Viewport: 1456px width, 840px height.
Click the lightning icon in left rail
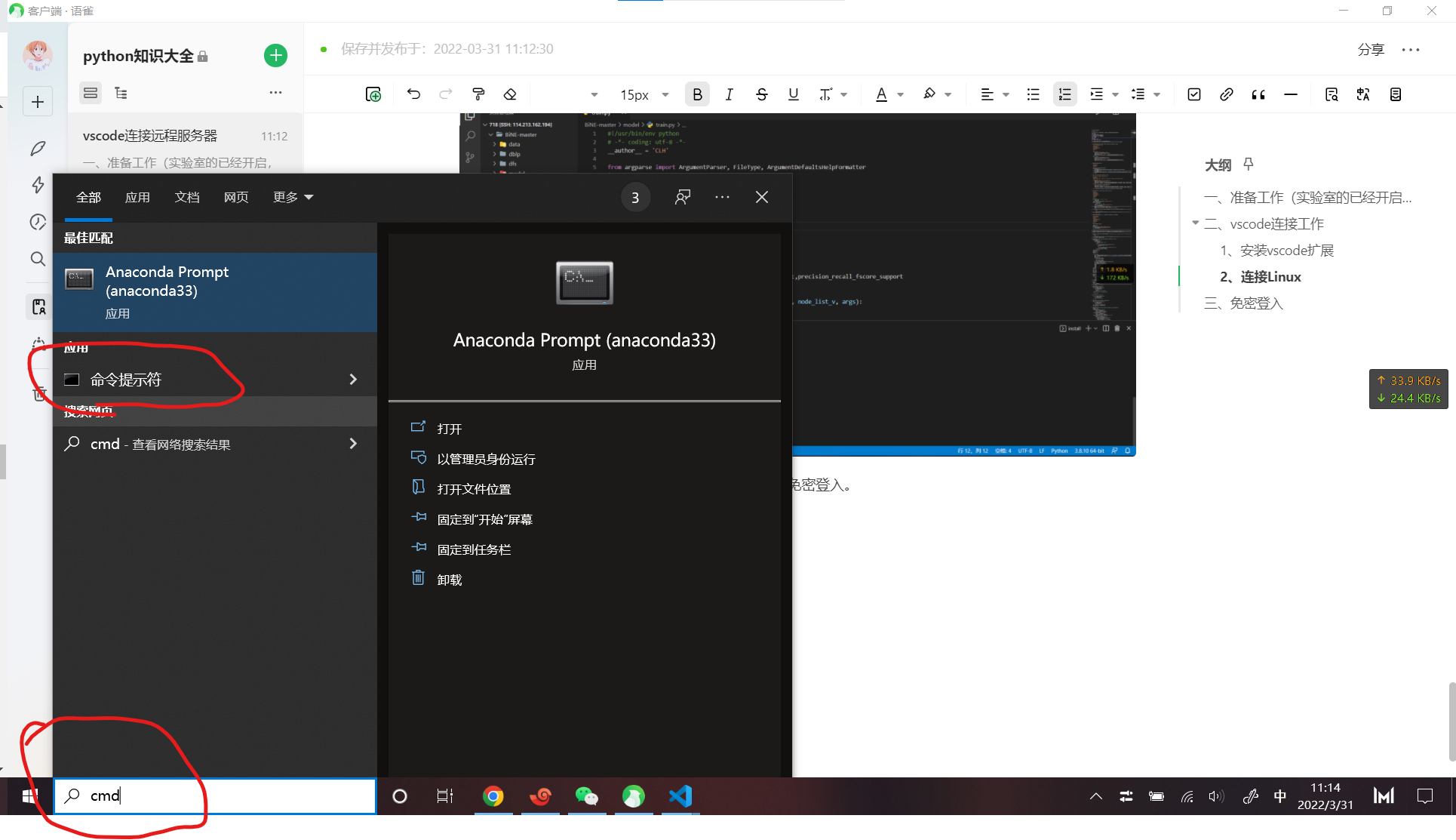[x=38, y=185]
